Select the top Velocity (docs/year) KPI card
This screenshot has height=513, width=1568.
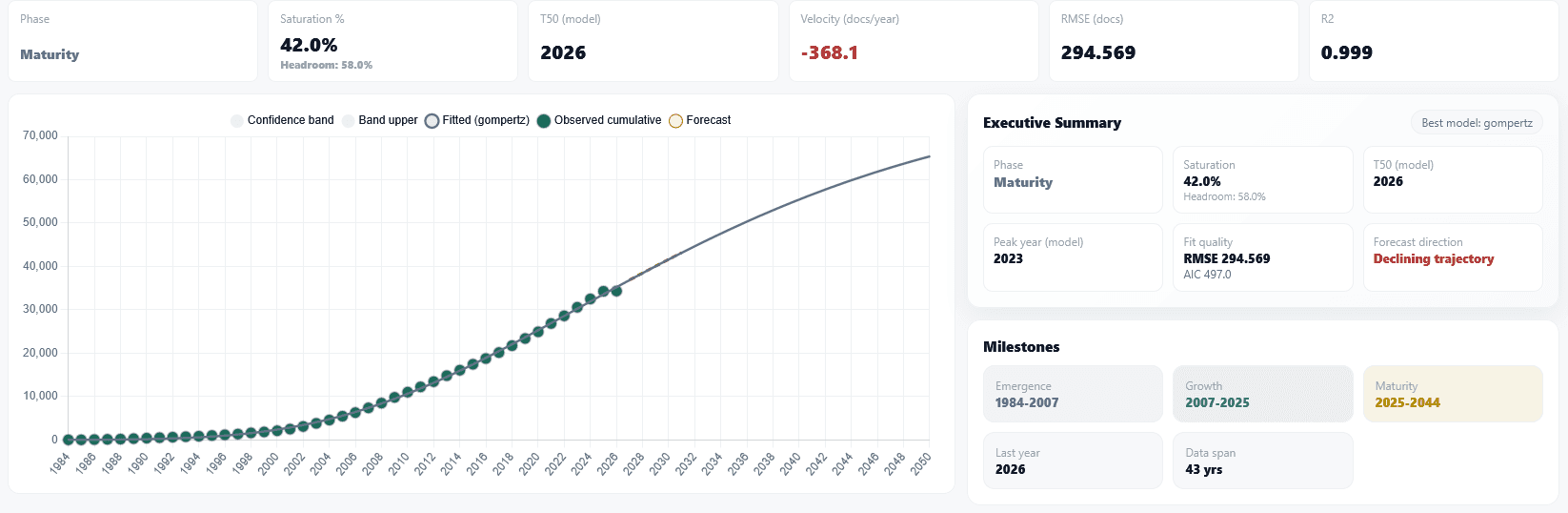tap(914, 41)
